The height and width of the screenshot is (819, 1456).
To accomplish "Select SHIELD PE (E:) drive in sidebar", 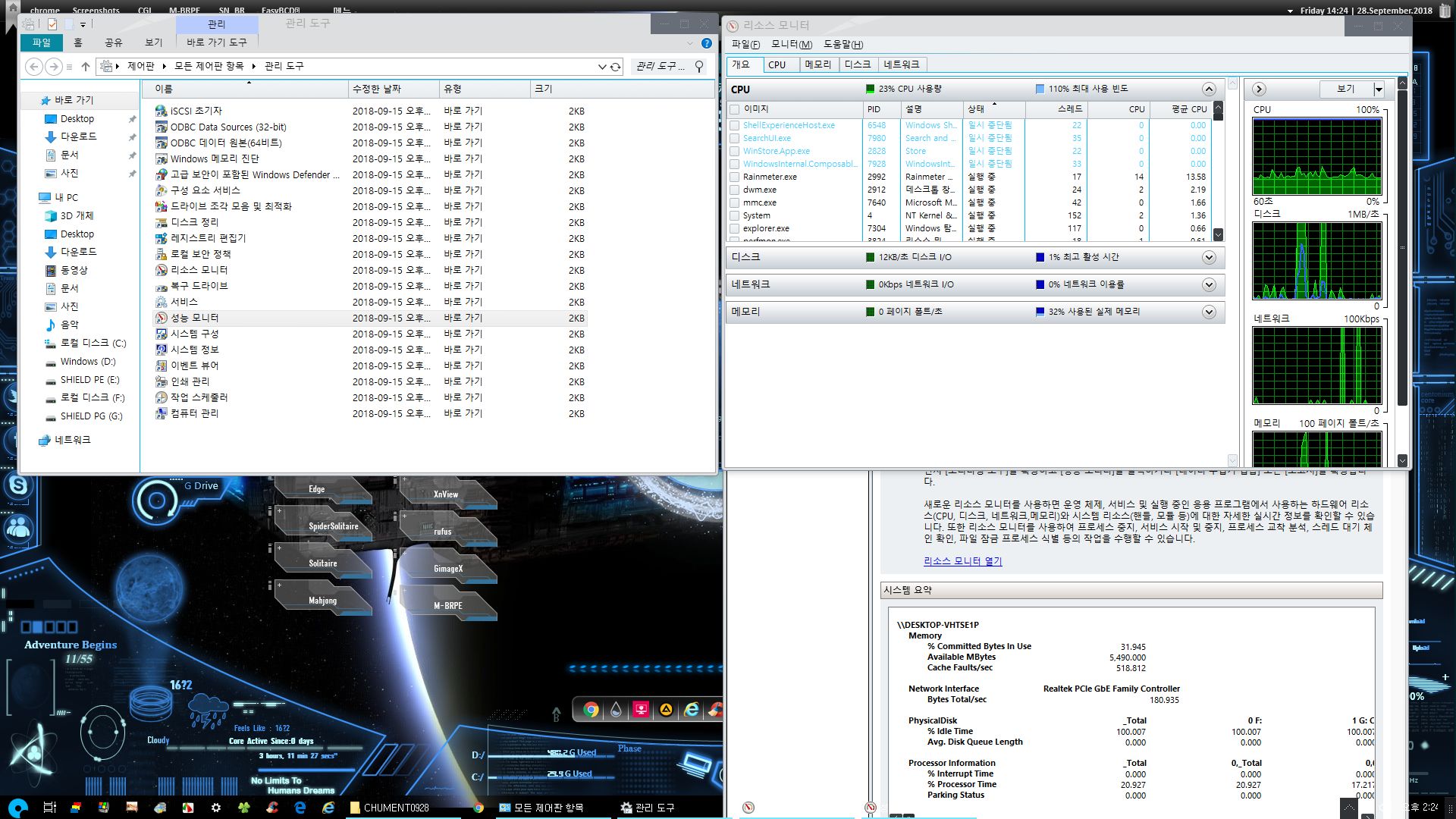I will 89,380.
